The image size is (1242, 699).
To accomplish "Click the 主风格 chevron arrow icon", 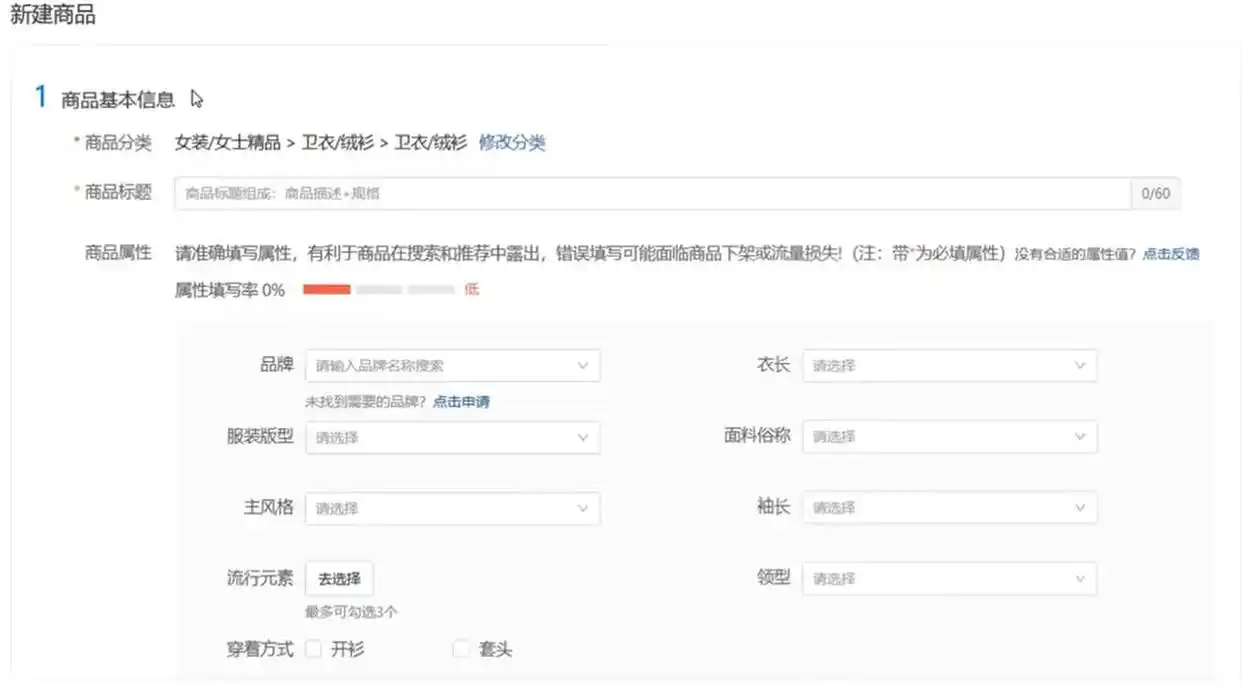I will (x=583, y=508).
